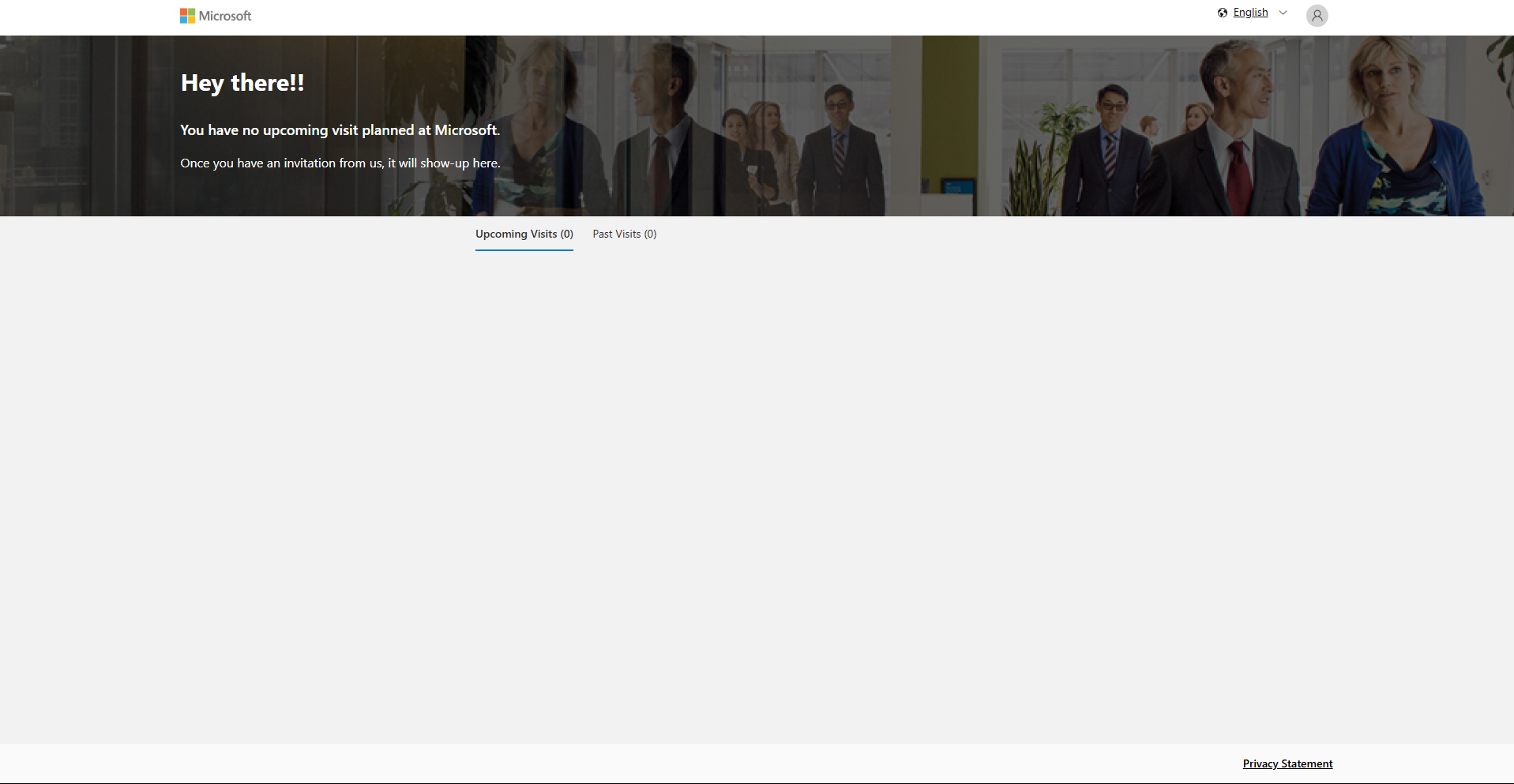Expand the language chevron next to English
The height and width of the screenshot is (784, 1514).
click(1283, 13)
